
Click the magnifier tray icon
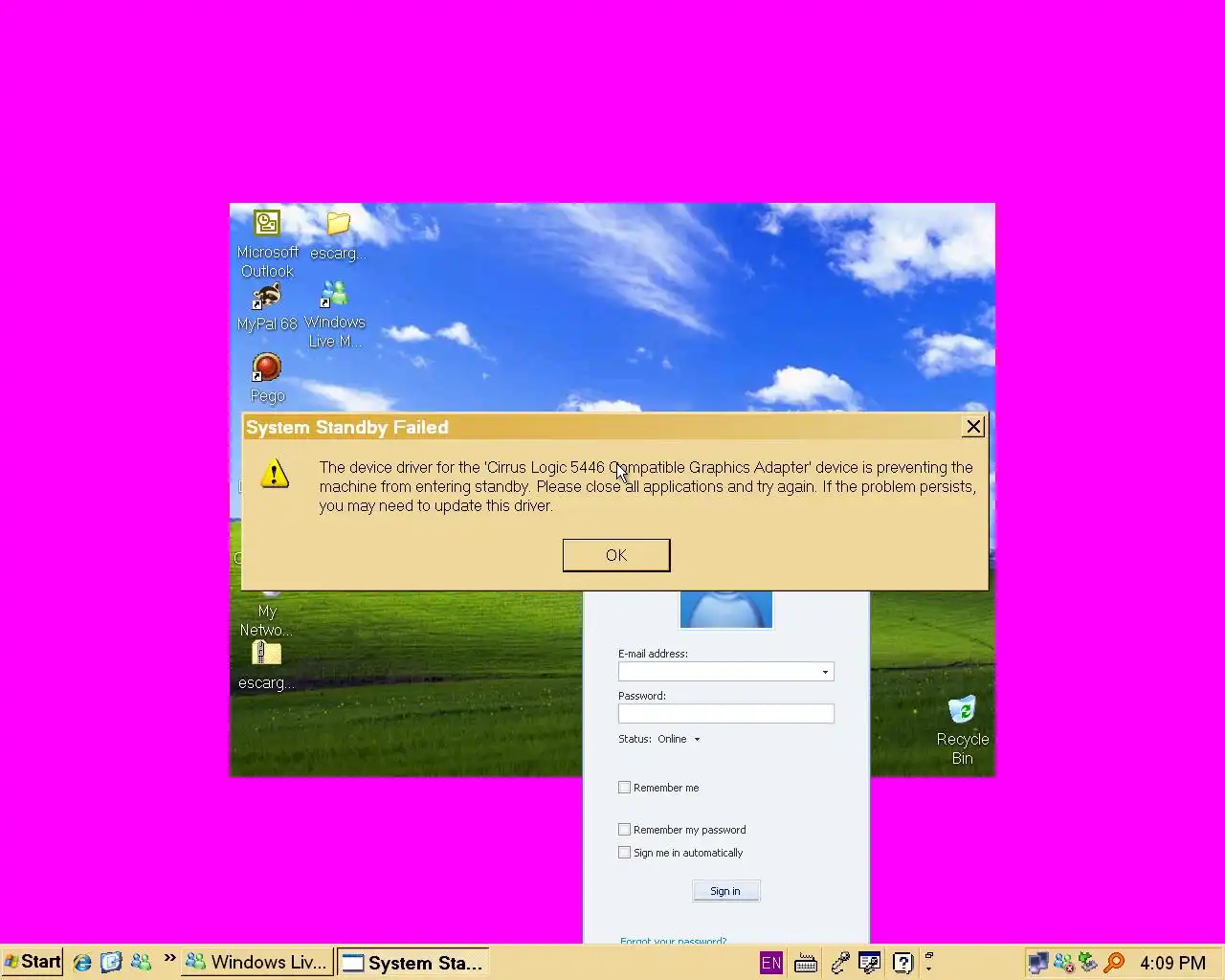[1113, 963]
